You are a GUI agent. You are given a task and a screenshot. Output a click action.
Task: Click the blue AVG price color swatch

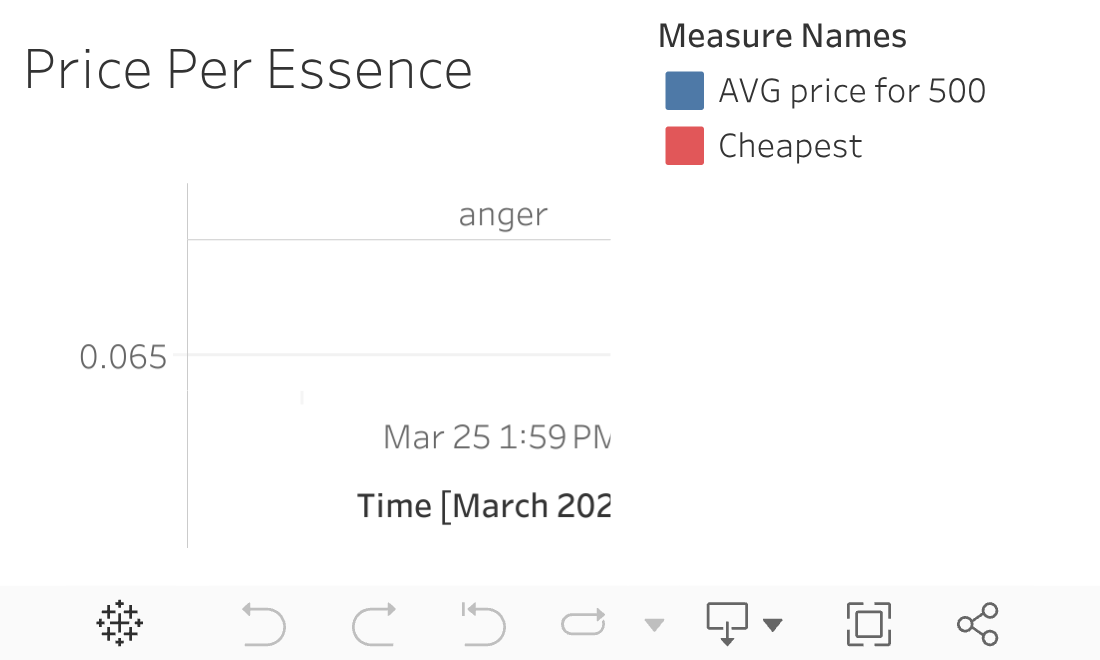[685, 91]
